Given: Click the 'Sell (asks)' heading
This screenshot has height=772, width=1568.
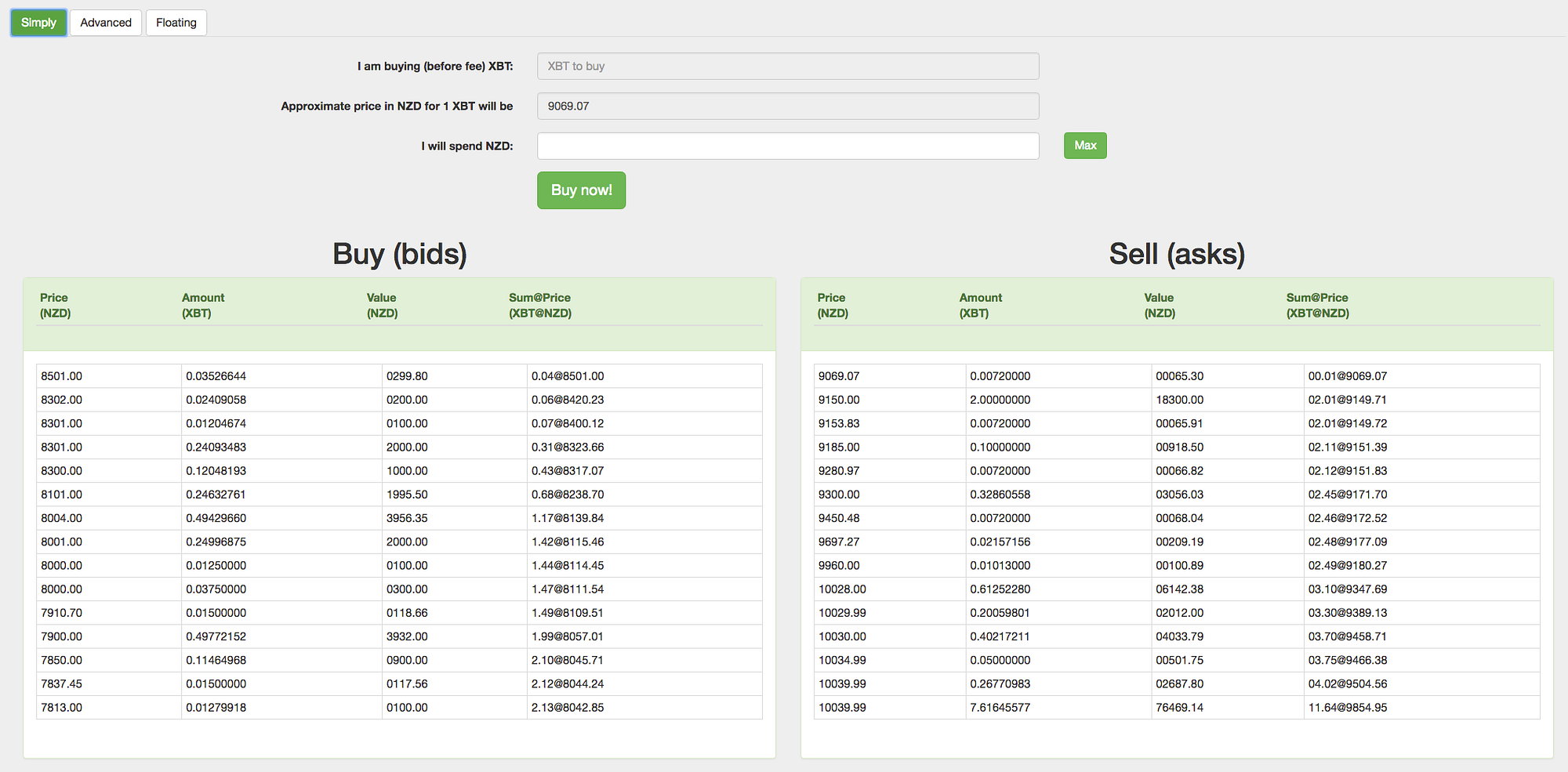Looking at the screenshot, I should (1177, 254).
